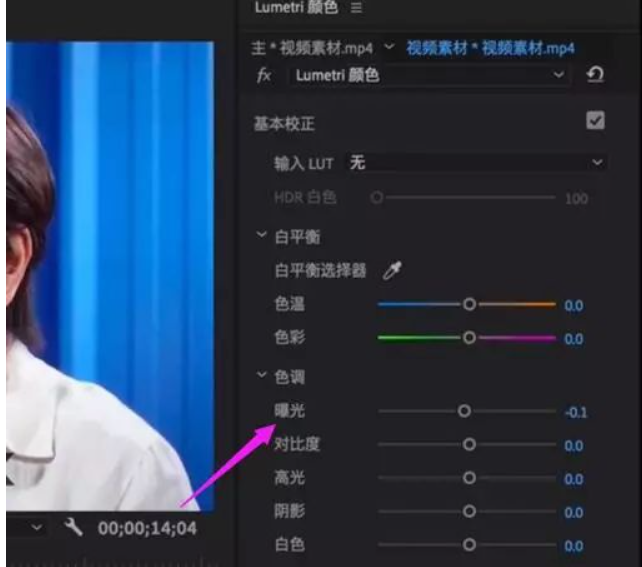
Task: Click the 色彩 value 0.0
Action: (x=574, y=339)
